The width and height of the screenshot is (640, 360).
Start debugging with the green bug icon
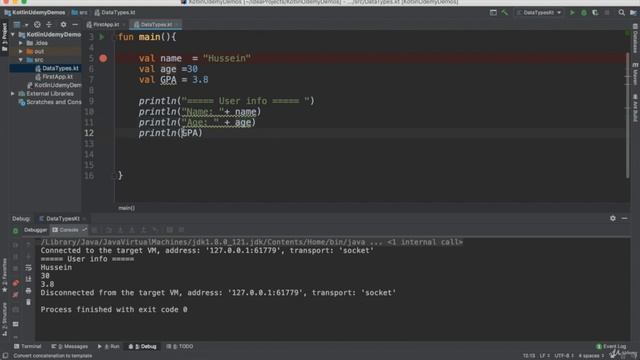coord(584,13)
